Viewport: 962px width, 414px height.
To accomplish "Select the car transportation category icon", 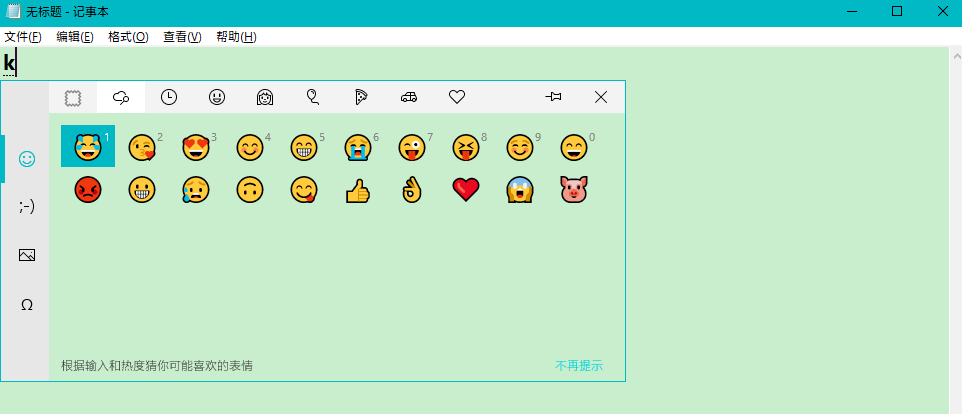I will click(409, 97).
